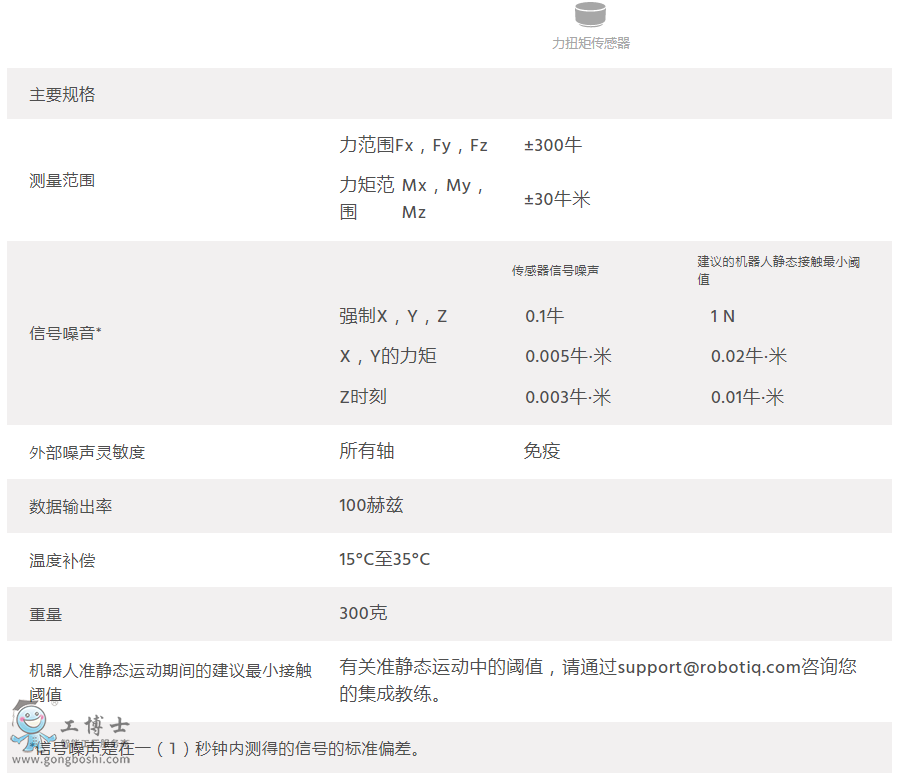Click the signal noise footnote text

230,748
